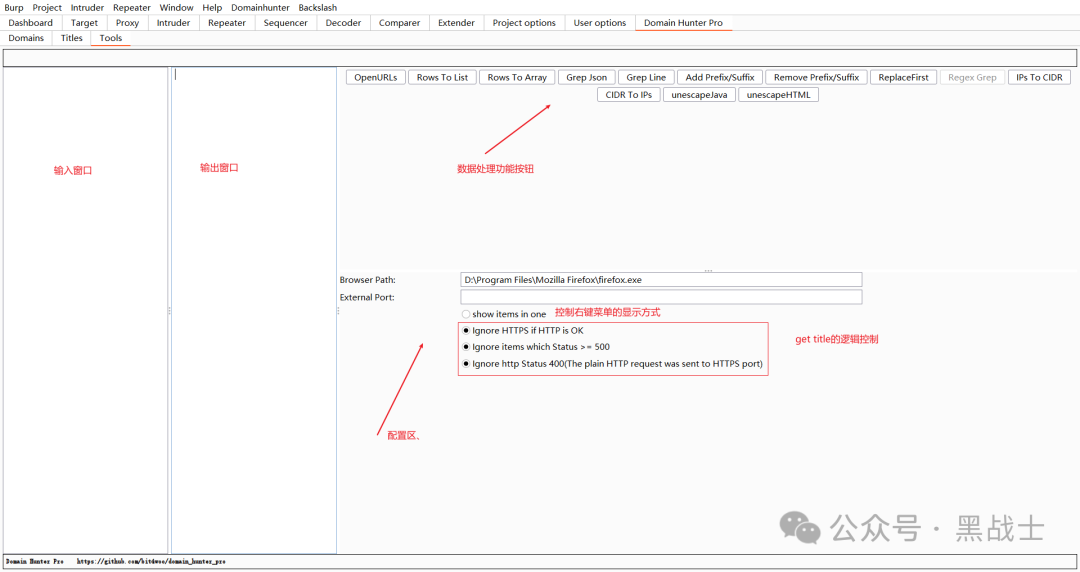Click the unescapeJava button

click(699, 94)
